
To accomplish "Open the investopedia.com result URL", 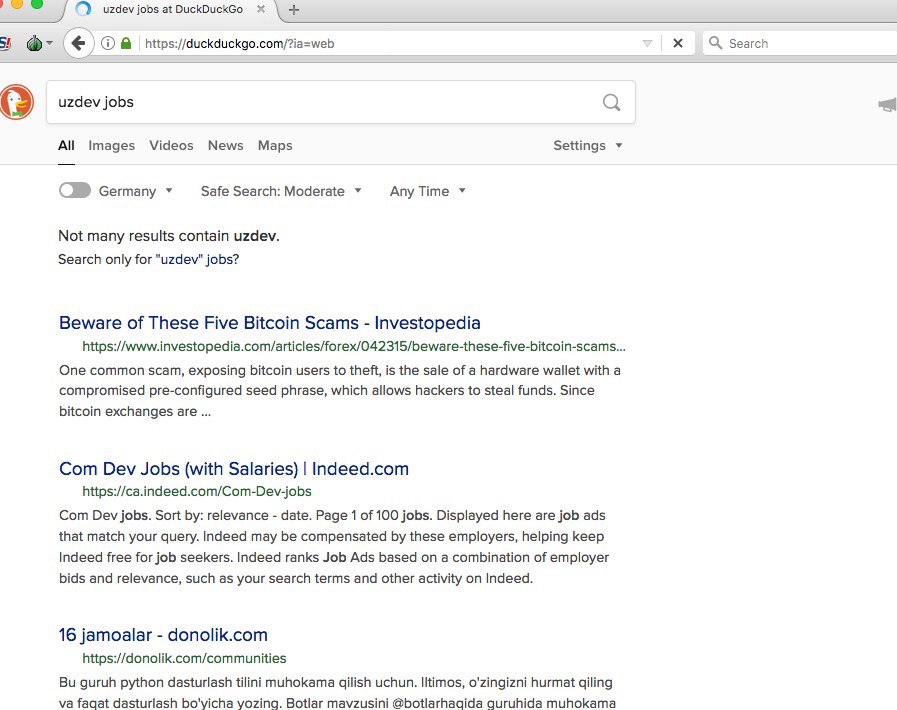I will [354, 346].
